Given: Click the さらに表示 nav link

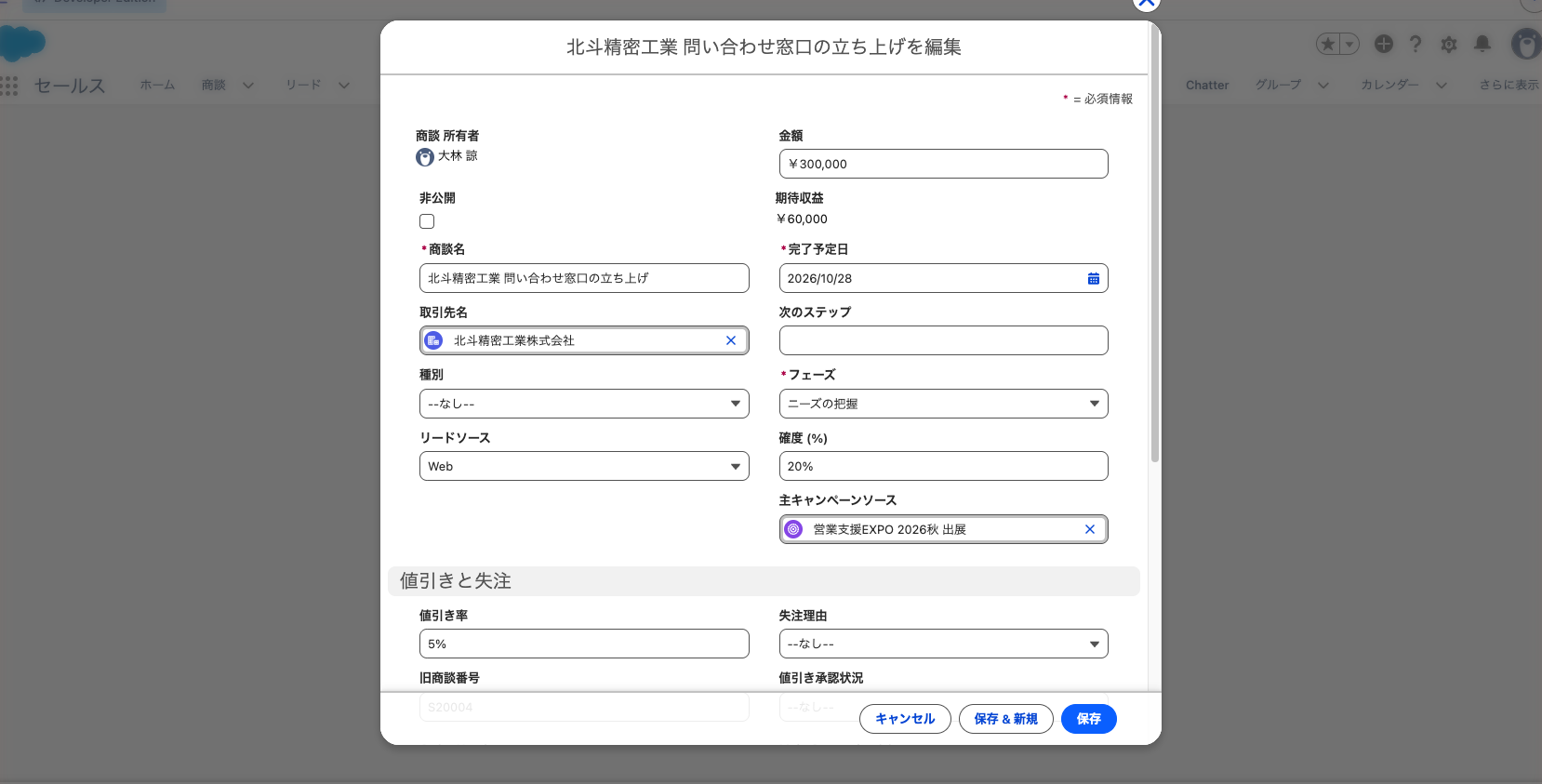Looking at the screenshot, I should click(1510, 85).
